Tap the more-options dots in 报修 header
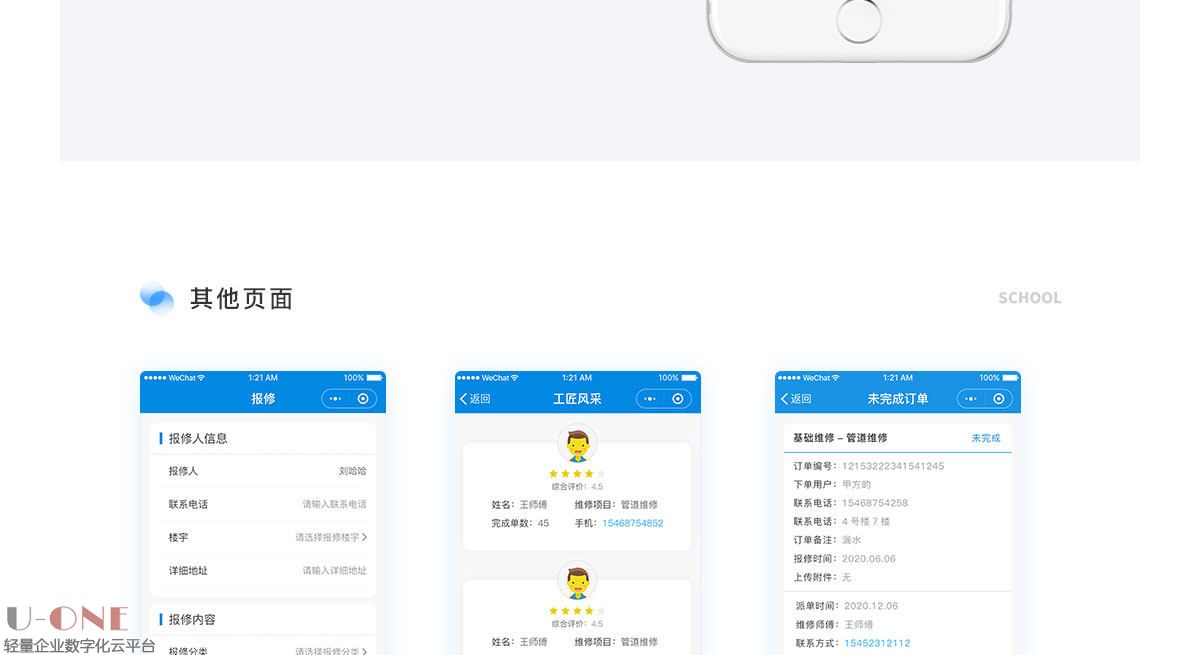The image size is (1200, 655). [336, 399]
